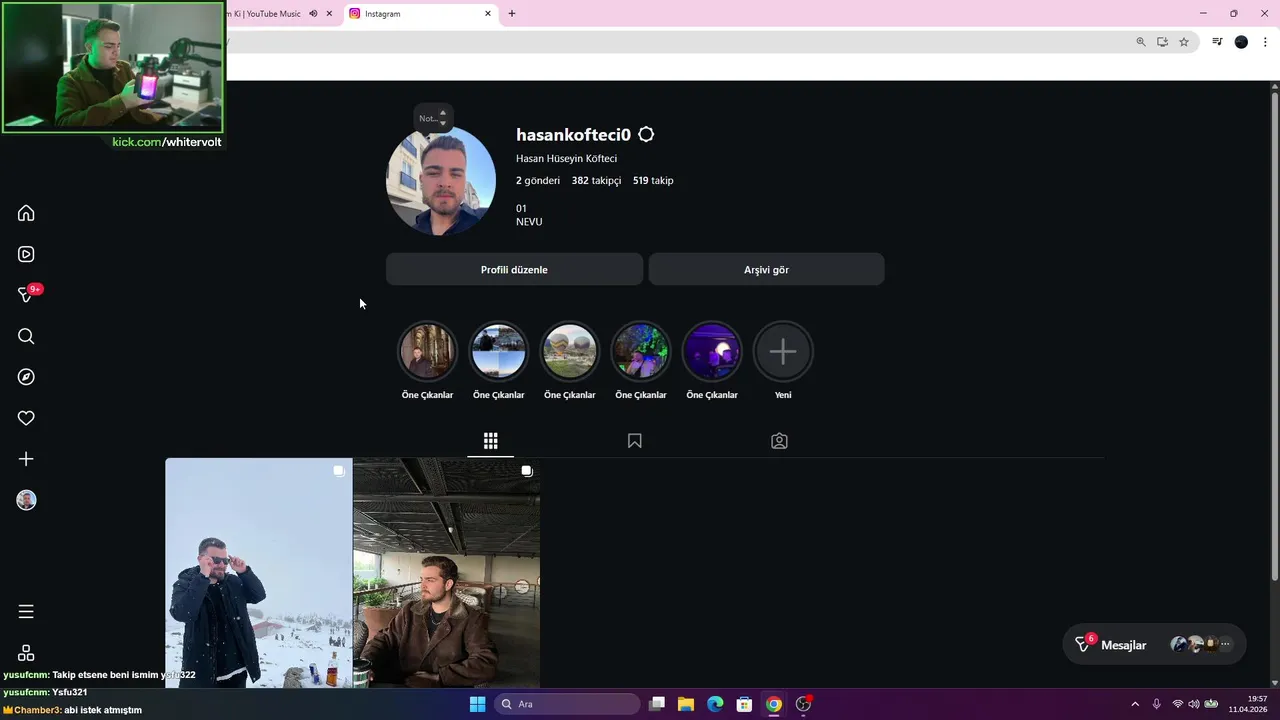Close the YouTube Music tab
Image resolution: width=1280 pixels, height=720 pixels.
[329, 14]
